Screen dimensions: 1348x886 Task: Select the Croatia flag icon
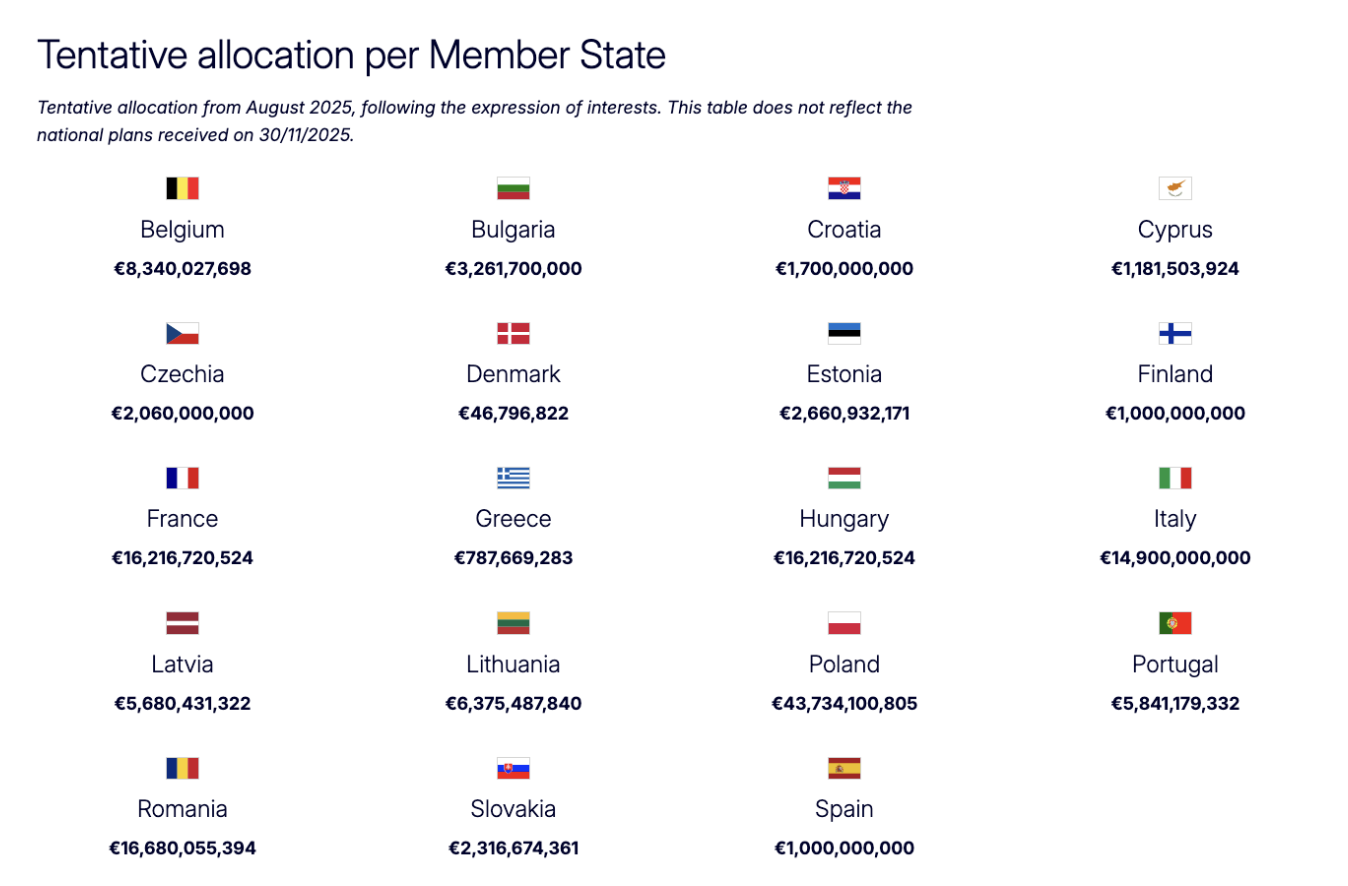coord(844,188)
